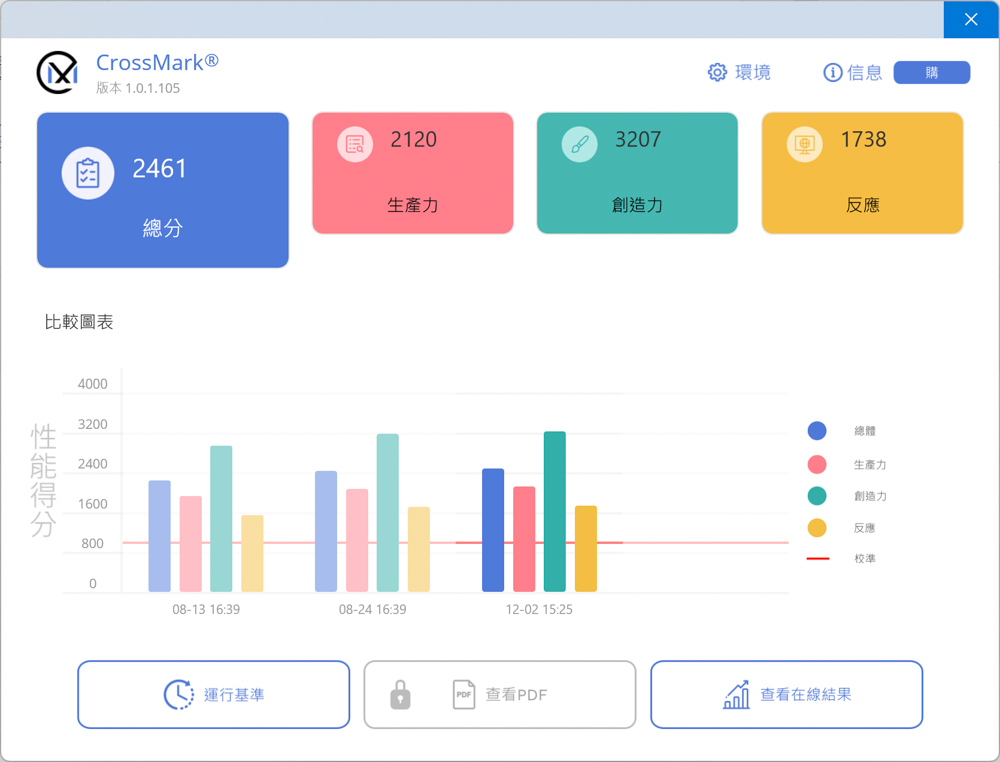Click the 信息 info circle icon
This screenshot has height=762, width=1000.
(x=832, y=72)
